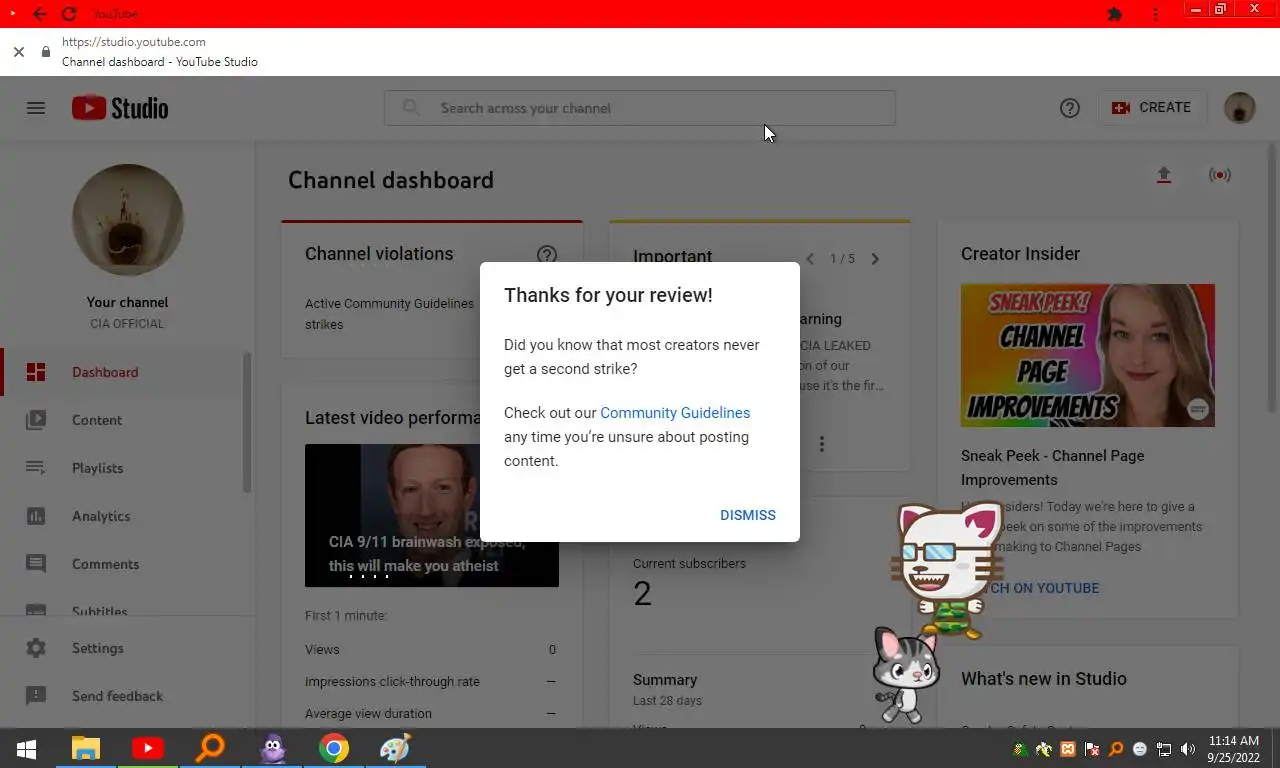The image size is (1280, 768).
Task: Open the Community Guidelines link in dialog
Action: tap(675, 413)
